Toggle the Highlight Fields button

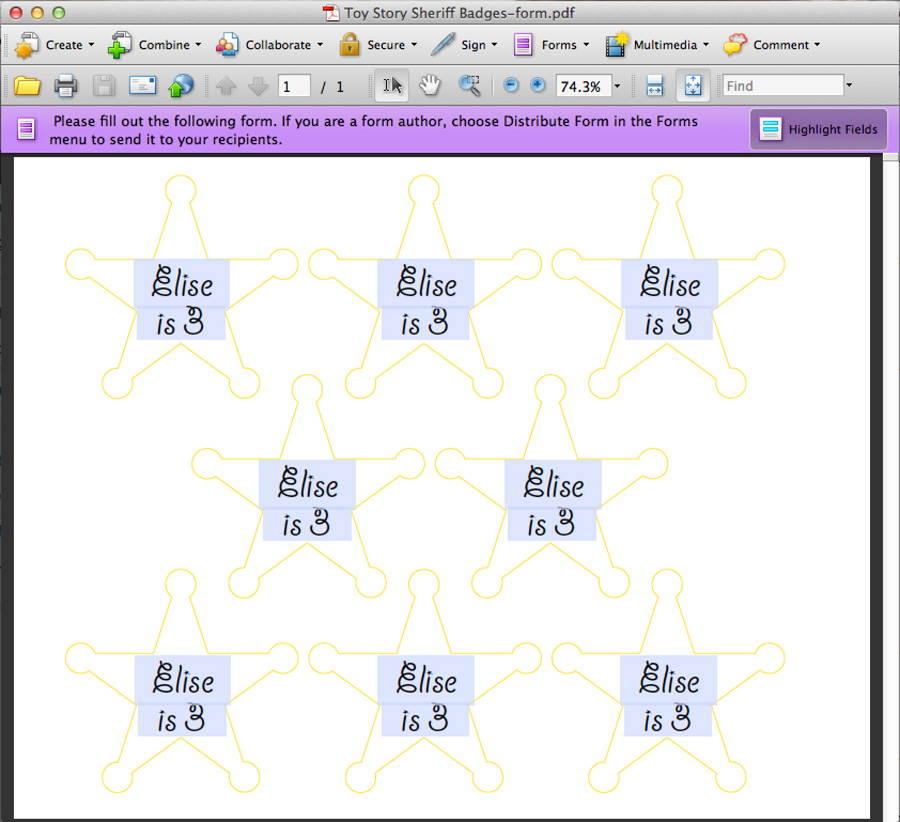[818, 129]
